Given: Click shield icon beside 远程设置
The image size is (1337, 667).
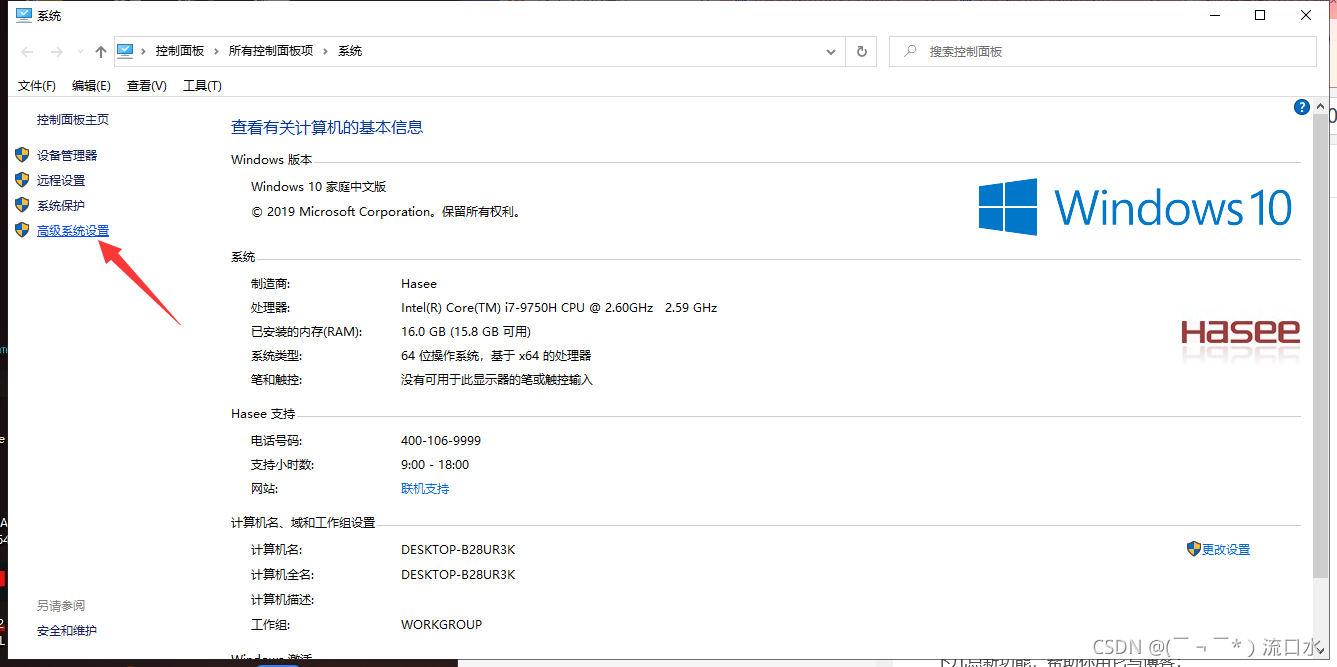Looking at the screenshot, I should (22, 180).
